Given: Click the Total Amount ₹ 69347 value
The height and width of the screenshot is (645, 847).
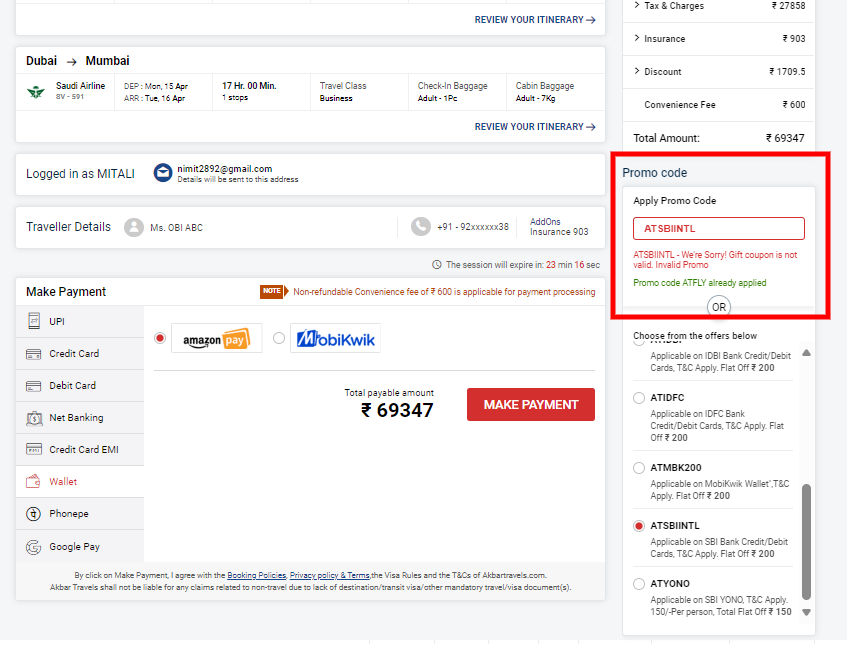Looking at the screenshot, I should pyautogui.click(x=785, y=138).
